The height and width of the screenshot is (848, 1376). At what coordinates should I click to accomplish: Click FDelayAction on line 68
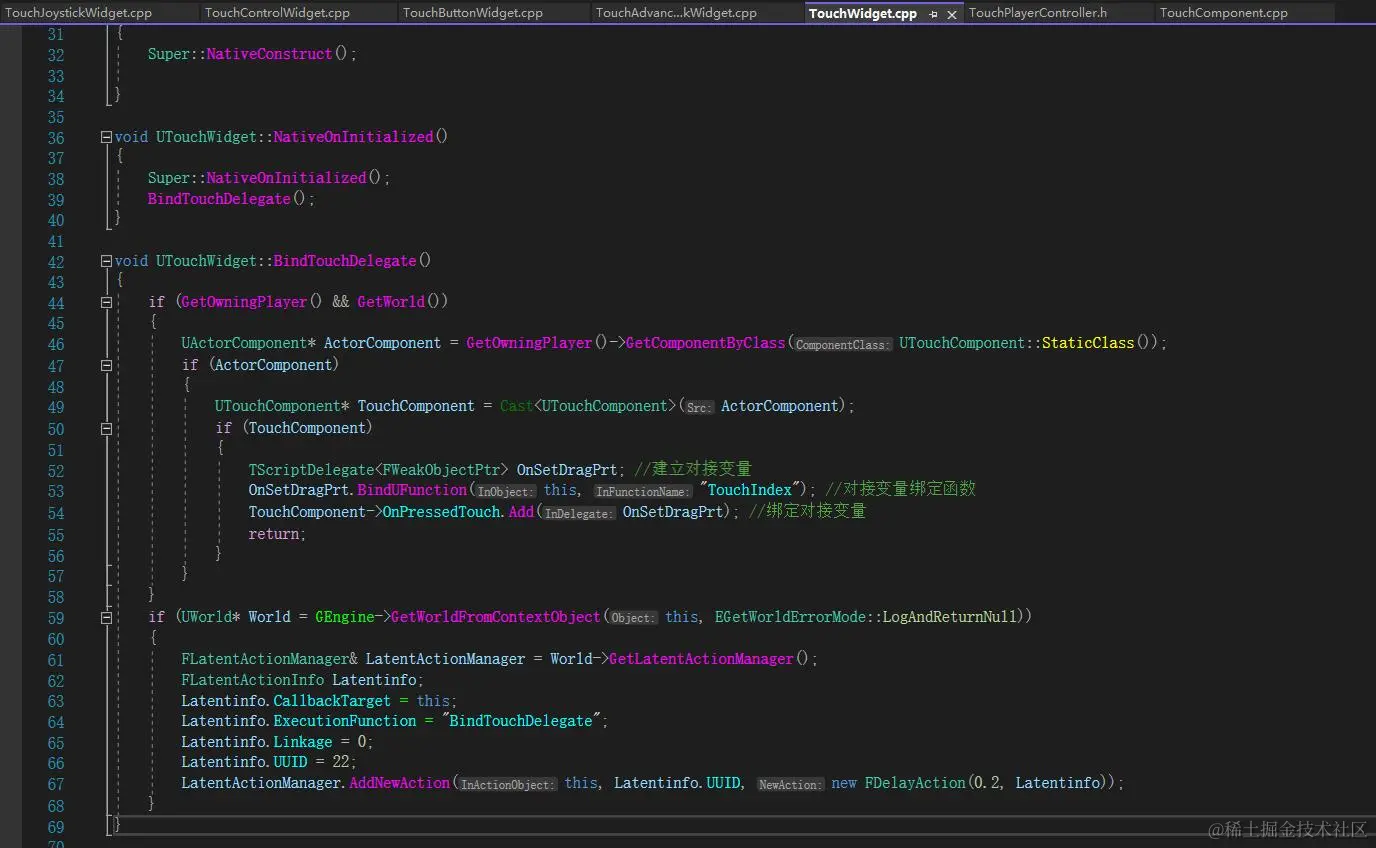[x=916, y=783]
